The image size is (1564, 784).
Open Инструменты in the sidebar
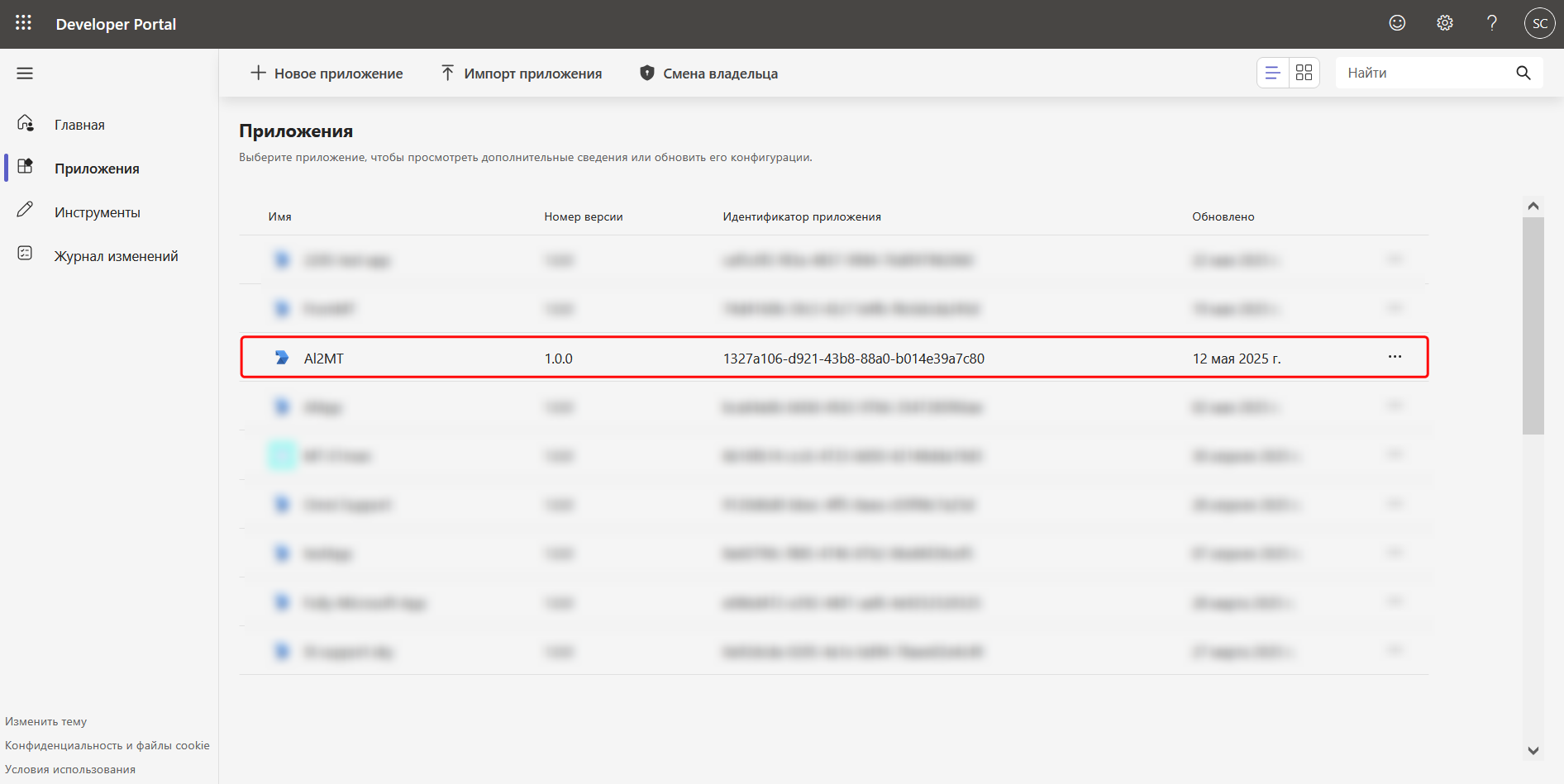[97, 212]
